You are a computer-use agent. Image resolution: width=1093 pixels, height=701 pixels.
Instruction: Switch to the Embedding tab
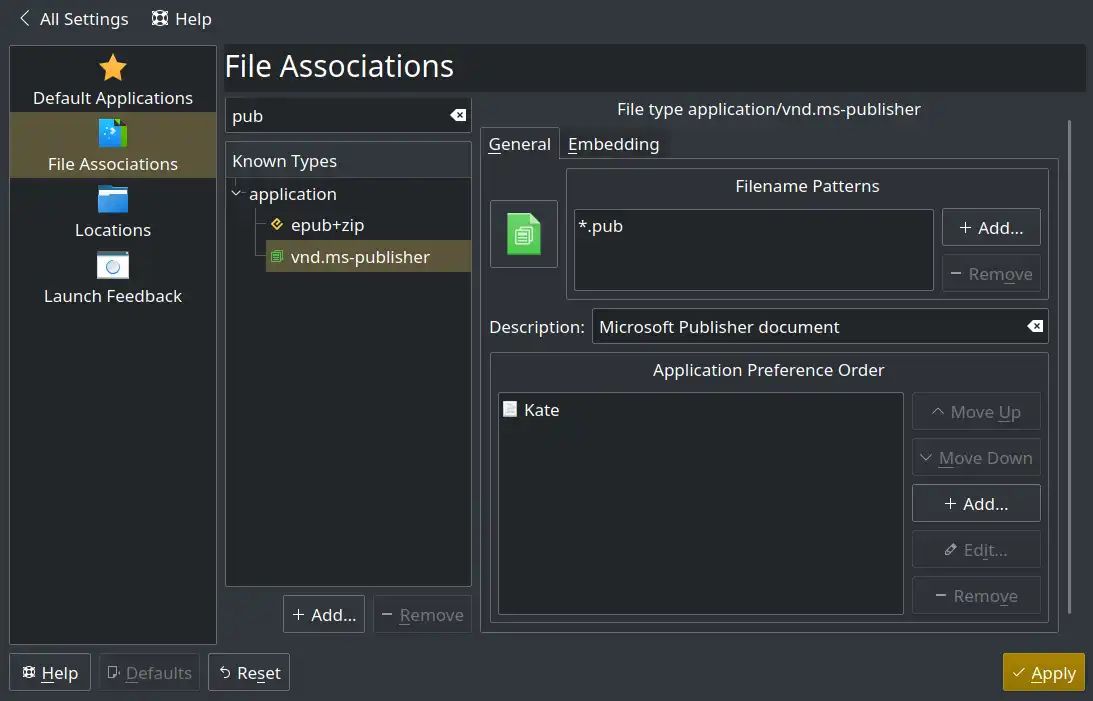click(613, 144)
